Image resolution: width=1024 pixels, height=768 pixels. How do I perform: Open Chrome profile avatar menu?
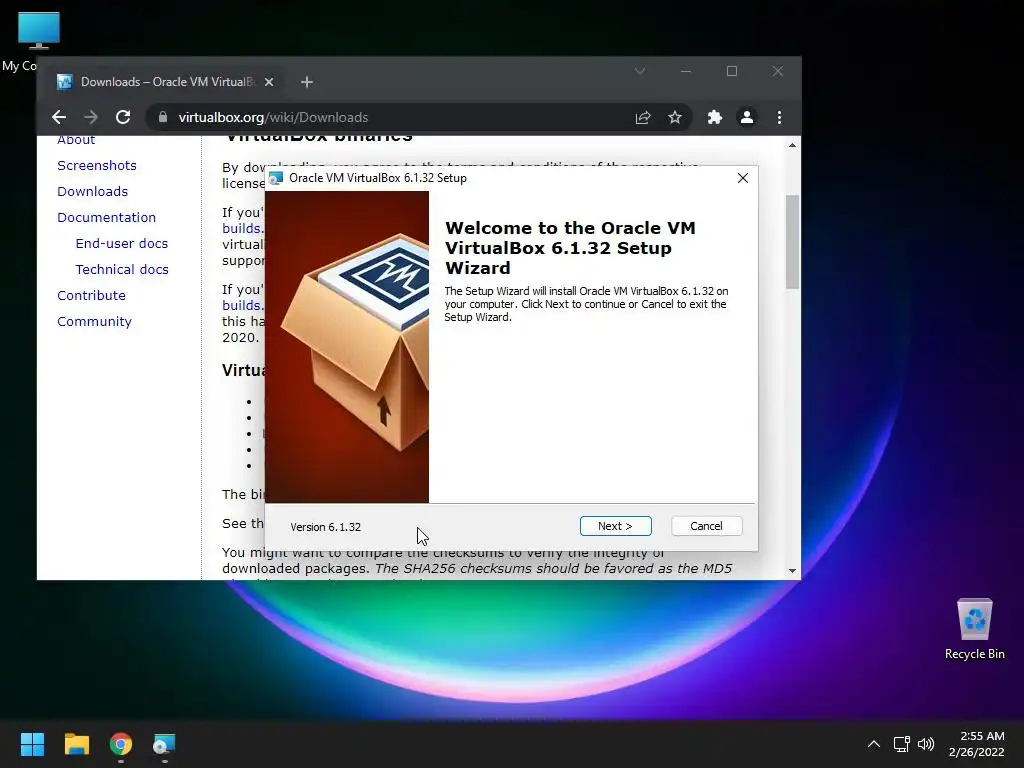(x=746, y=117)
